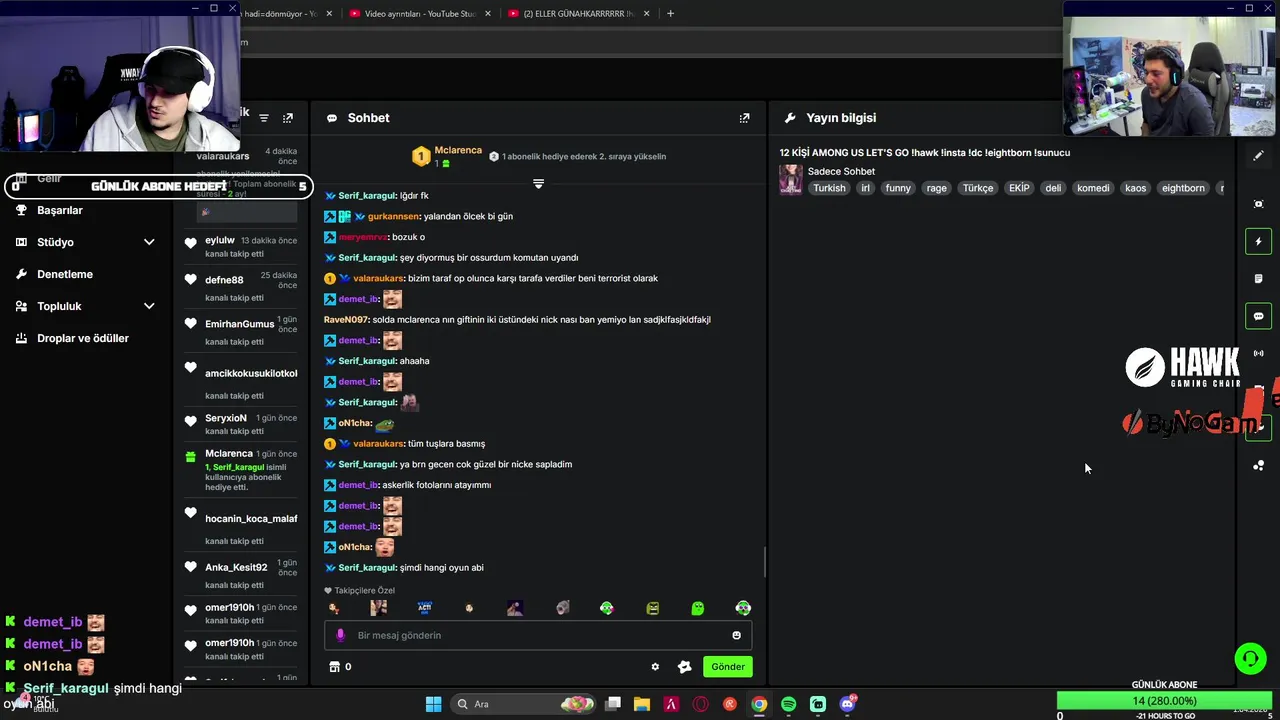
Task: Switch to the ELLER GÜNAHKARRRRR browser tab
Action: click(579, 14)
